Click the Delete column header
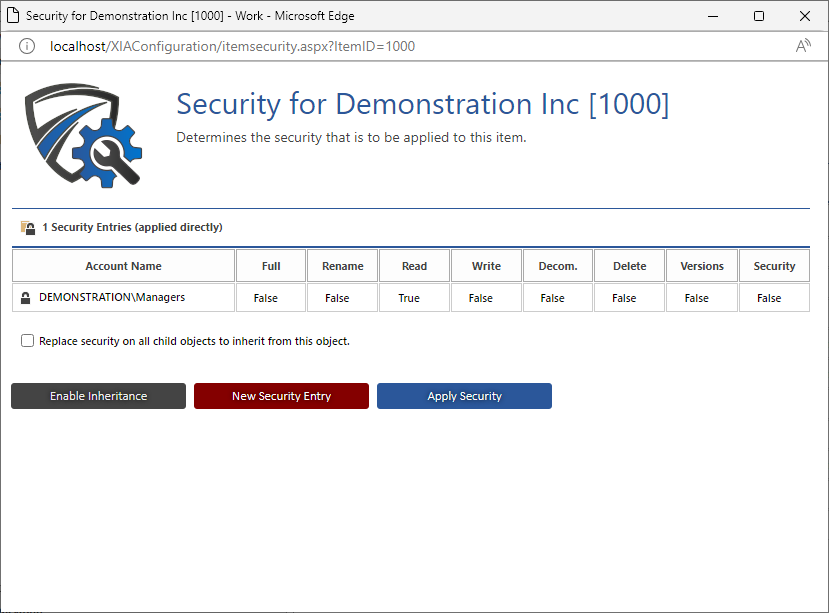Image resolution: width=829 pixels, height=613 pixels. coord(630,266)
